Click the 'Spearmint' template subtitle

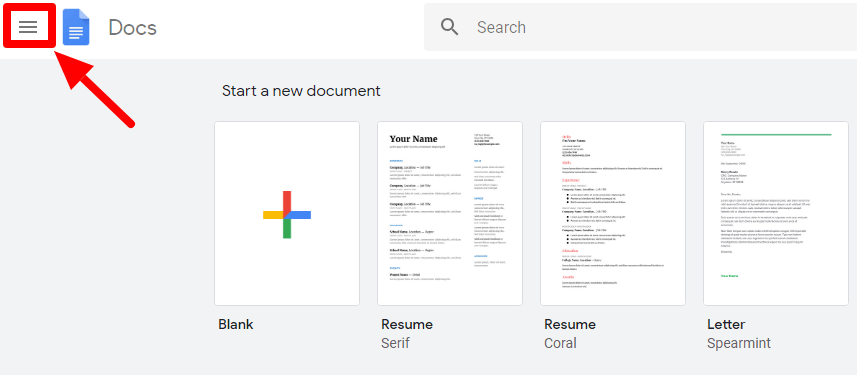point(739,344)
